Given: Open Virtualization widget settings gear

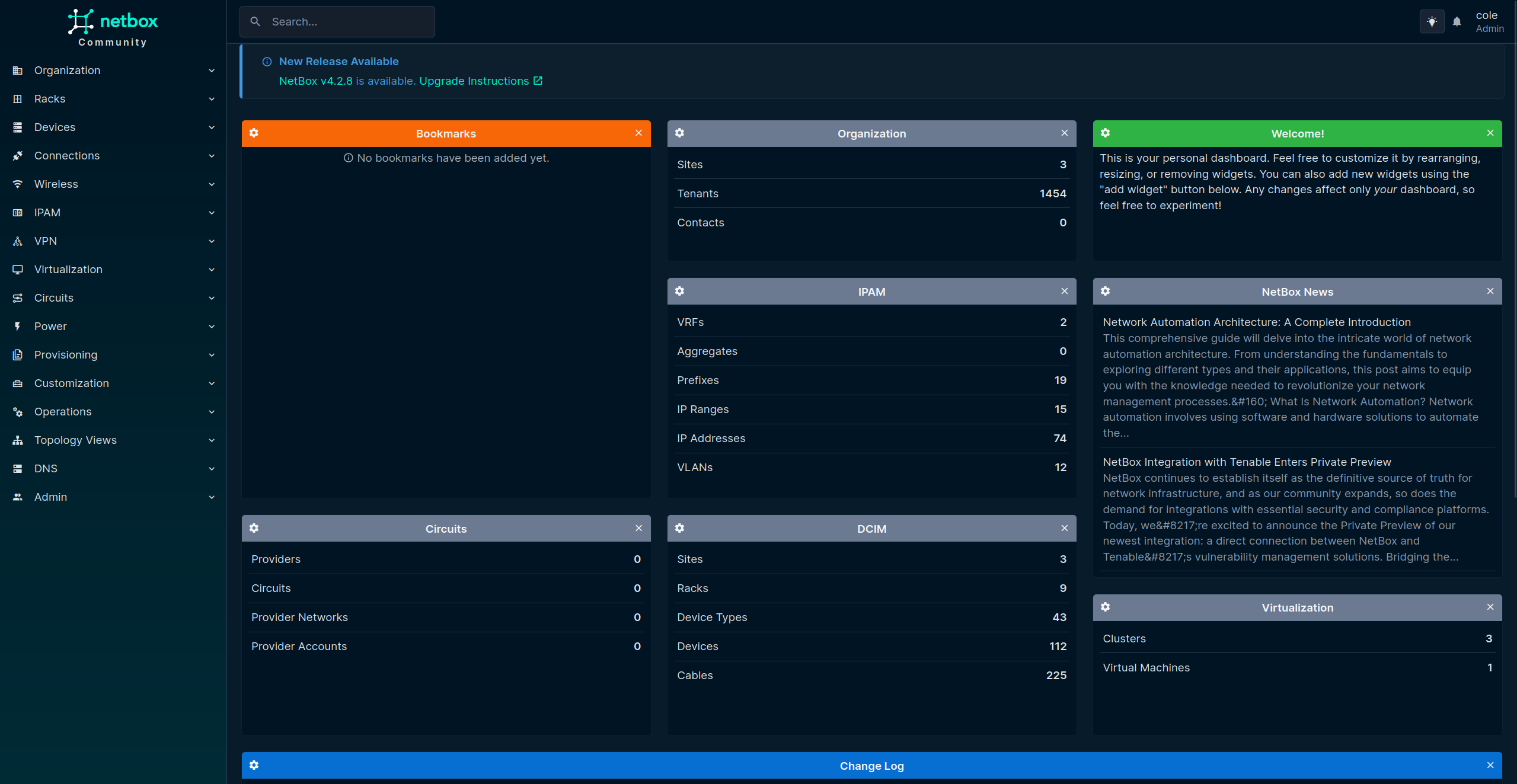Looking at the screenshot, I should pyautogui.click(x=1105, y=607).
